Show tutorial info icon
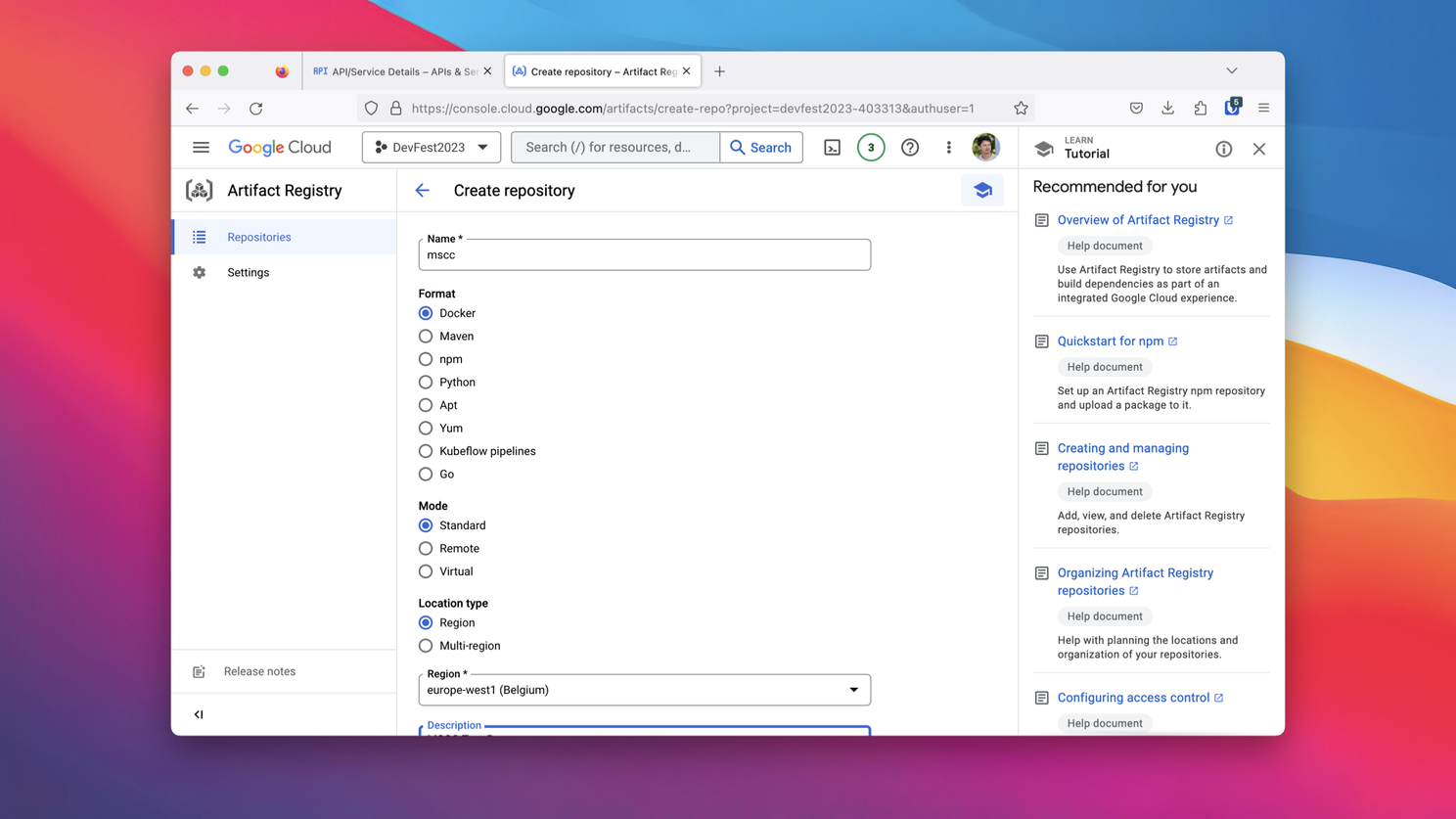Screen dimensions: 1456x819 1223,149
